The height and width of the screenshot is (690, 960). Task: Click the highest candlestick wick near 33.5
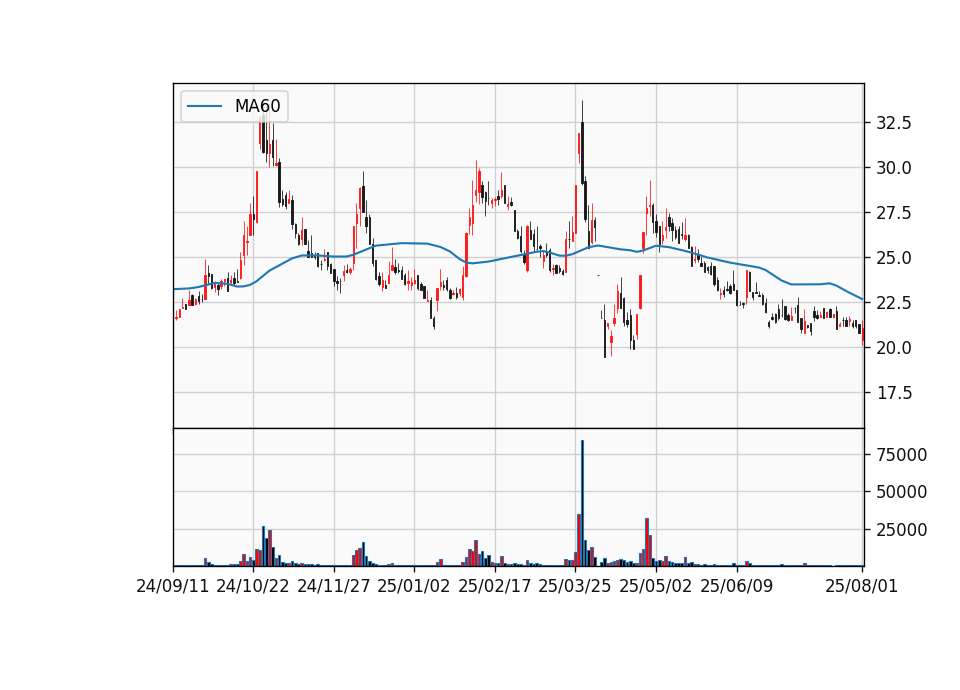click(582, 141)
